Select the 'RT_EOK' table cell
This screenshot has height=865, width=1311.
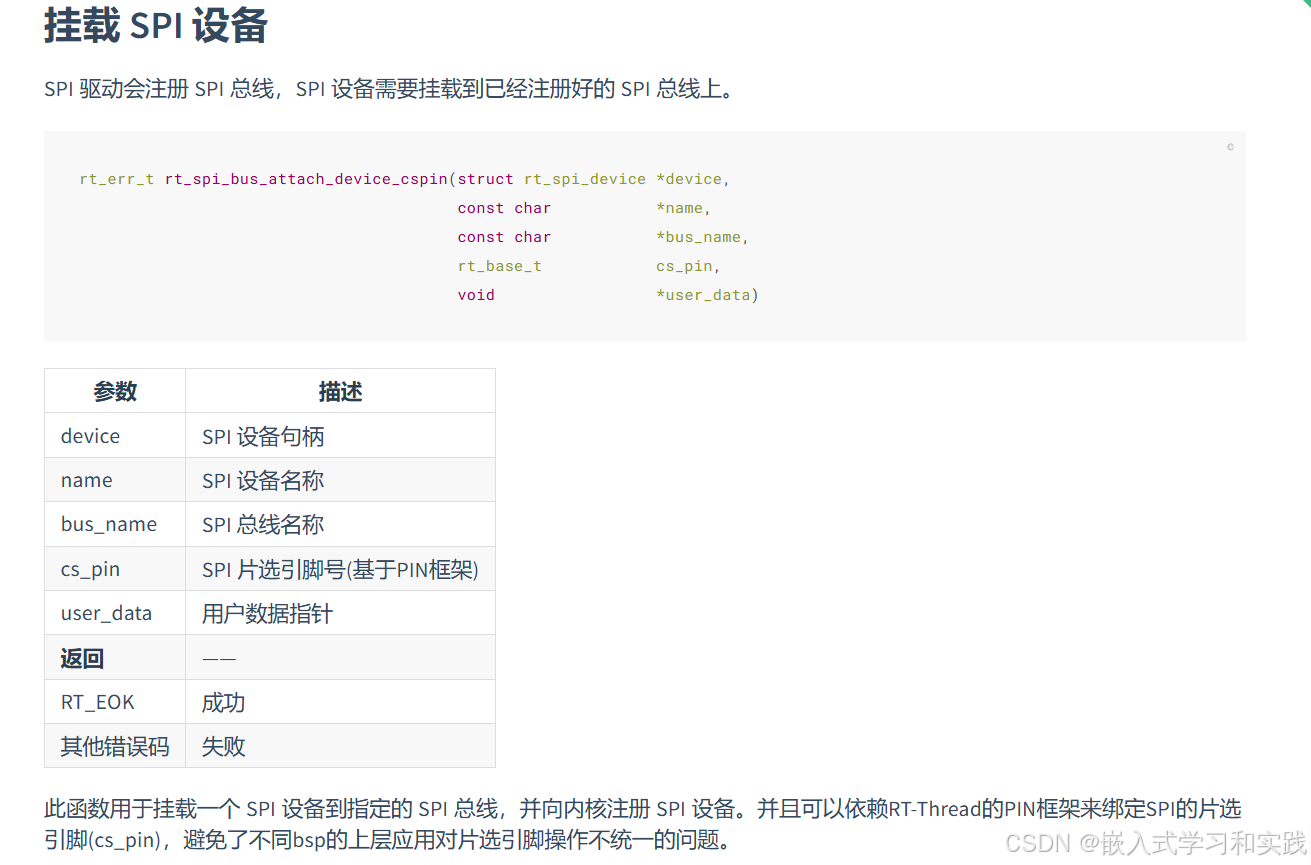click(x=115, y=702)
